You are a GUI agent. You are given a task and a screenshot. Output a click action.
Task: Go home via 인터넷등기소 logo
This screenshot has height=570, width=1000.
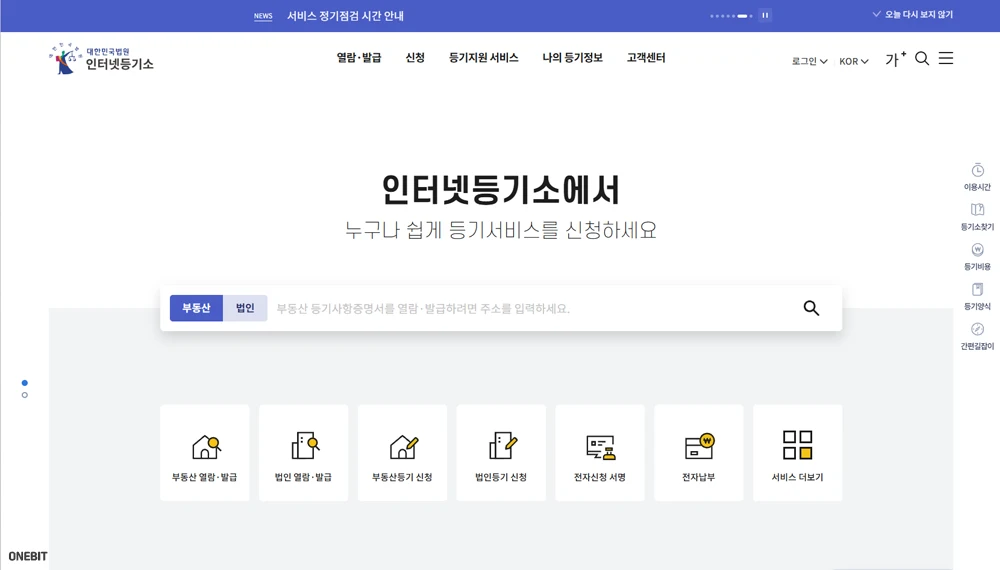point(101,59)
